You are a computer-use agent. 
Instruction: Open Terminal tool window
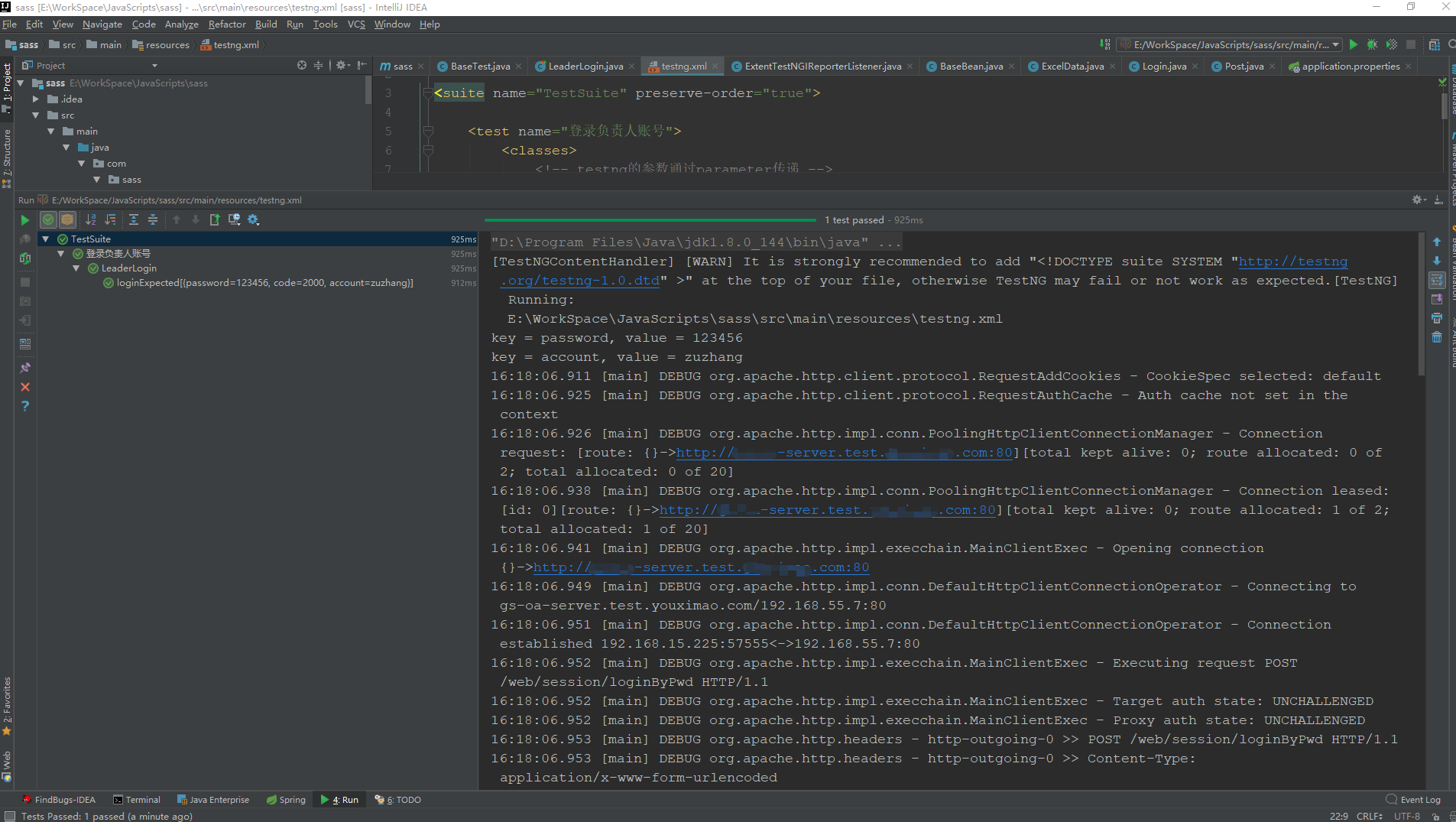click(x=137, y=800)
